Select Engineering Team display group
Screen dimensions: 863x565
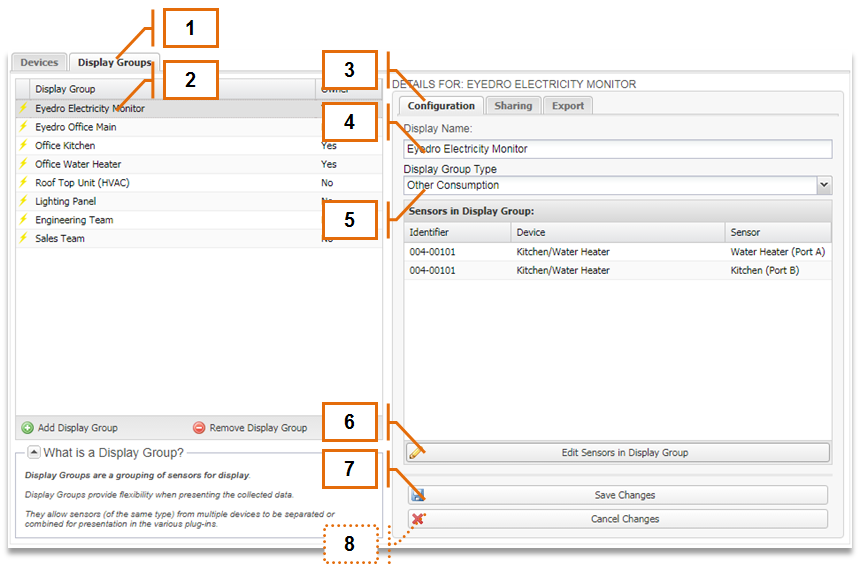[x=198, y=220]
